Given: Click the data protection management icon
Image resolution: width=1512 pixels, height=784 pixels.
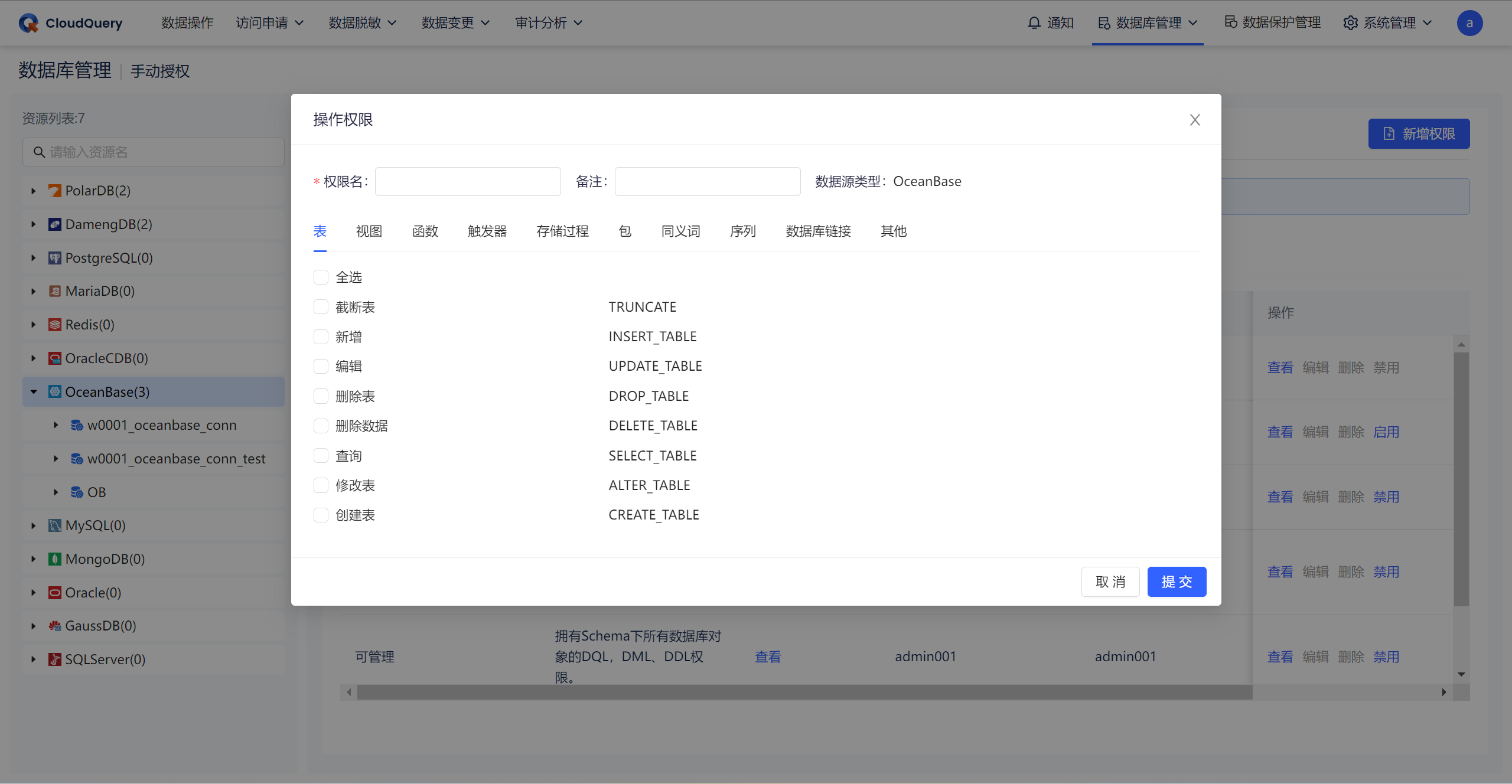Looking at the screenshot, I should pyautogui.click(x=1231, y=22).
